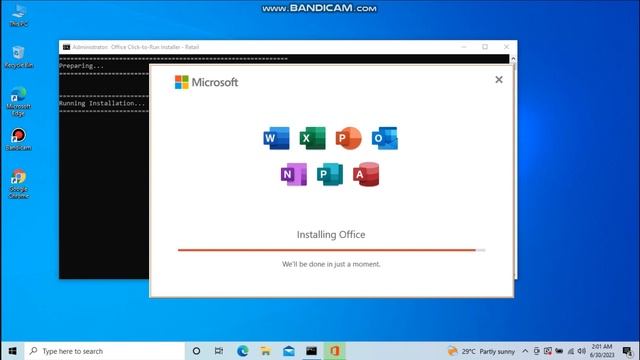Click 'Running Installation...' line in console window

(x=102, y=103)
